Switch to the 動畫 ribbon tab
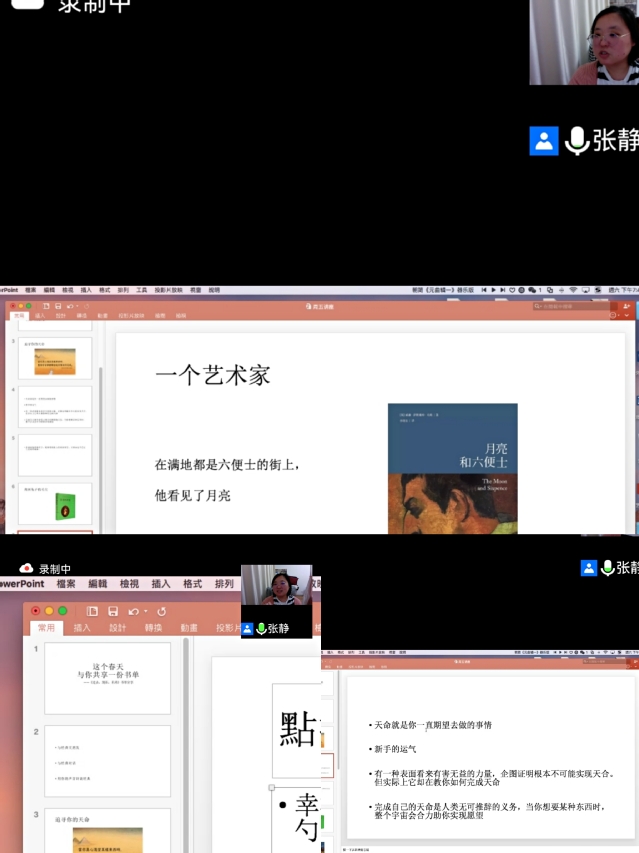The width and height of the screenshot is (639, 853). click(x=188, y=628)
